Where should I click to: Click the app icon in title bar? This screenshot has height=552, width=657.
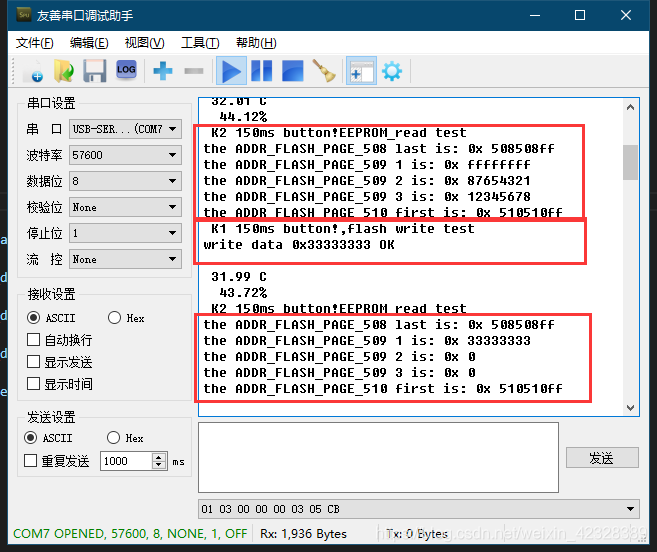(24, 15)
